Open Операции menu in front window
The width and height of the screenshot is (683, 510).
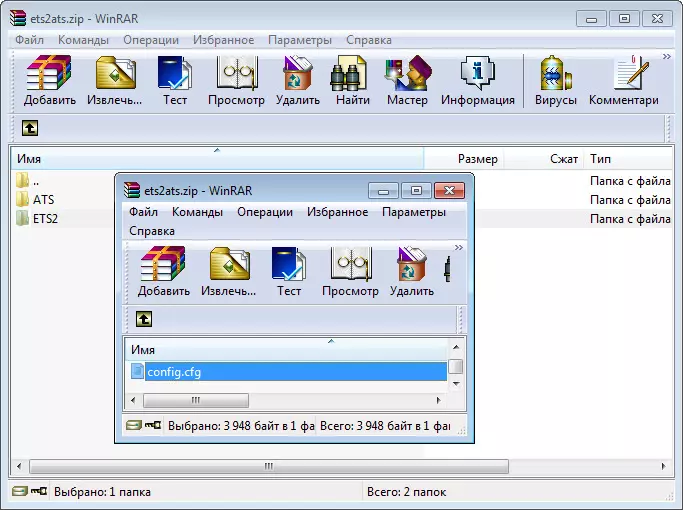tap(265, 212)
